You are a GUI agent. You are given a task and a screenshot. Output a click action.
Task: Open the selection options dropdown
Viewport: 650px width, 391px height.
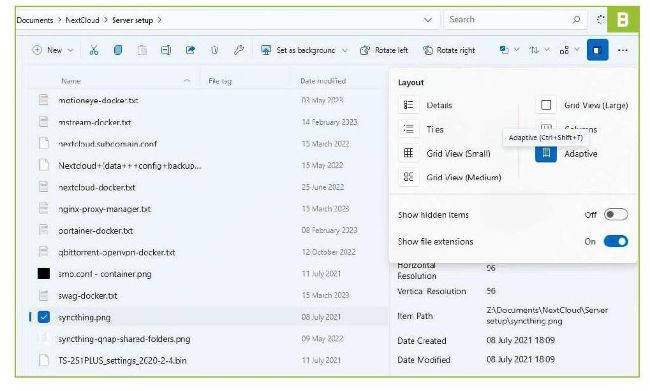click(509, 50)
